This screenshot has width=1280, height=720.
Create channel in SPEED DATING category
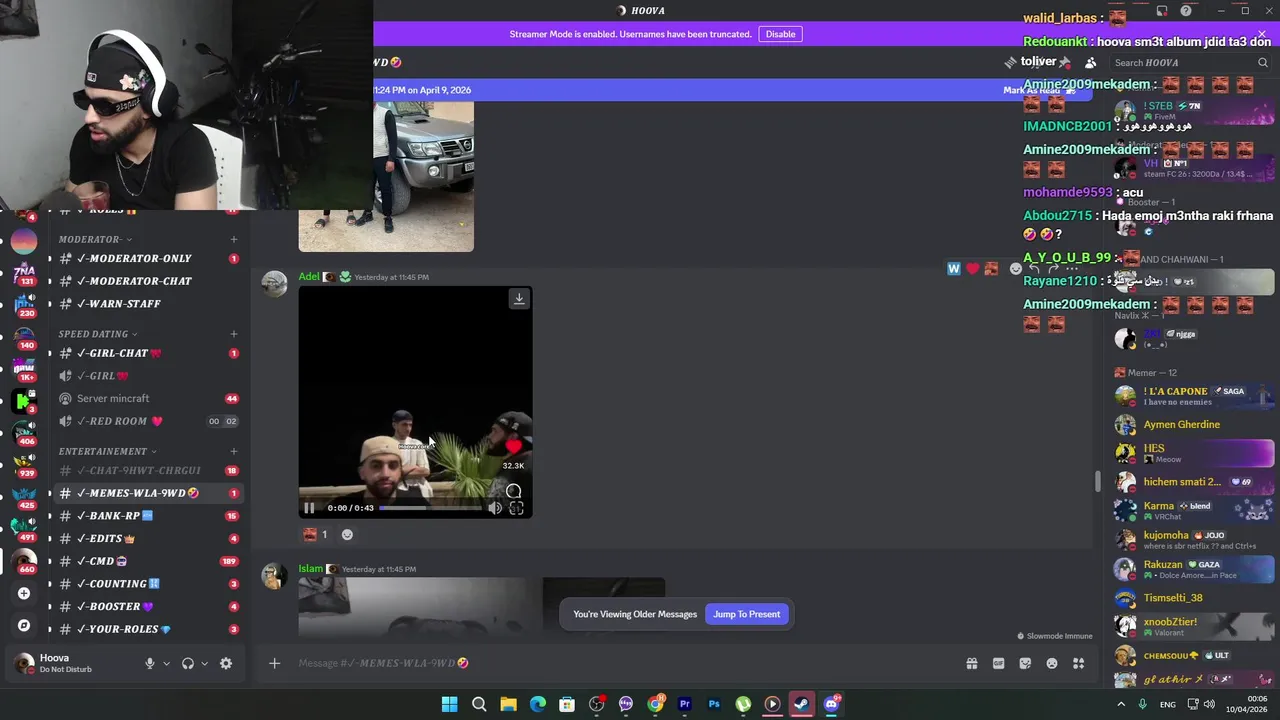pyautogui.click(x=234, y=334)
